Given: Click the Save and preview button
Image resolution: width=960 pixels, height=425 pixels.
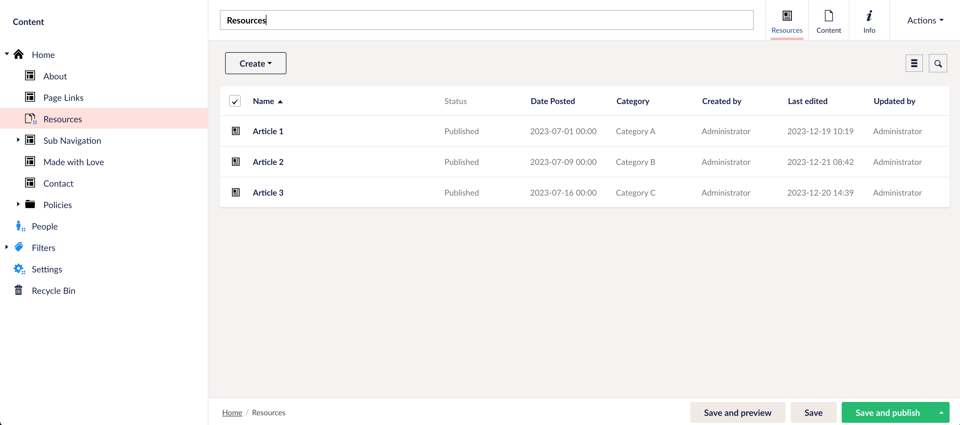Looking at the screenshot, I should pyautogui.click(x=737, y=412).
